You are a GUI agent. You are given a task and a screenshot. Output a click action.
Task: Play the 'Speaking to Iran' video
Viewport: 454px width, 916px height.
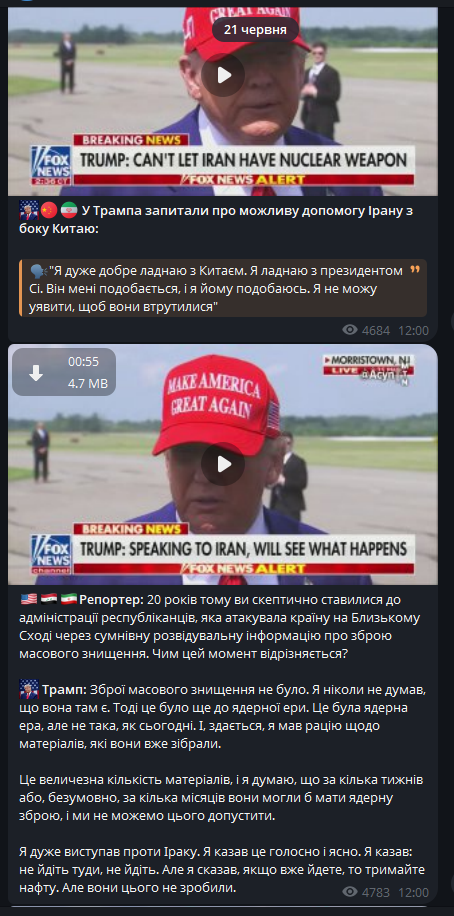coord(223,464)
